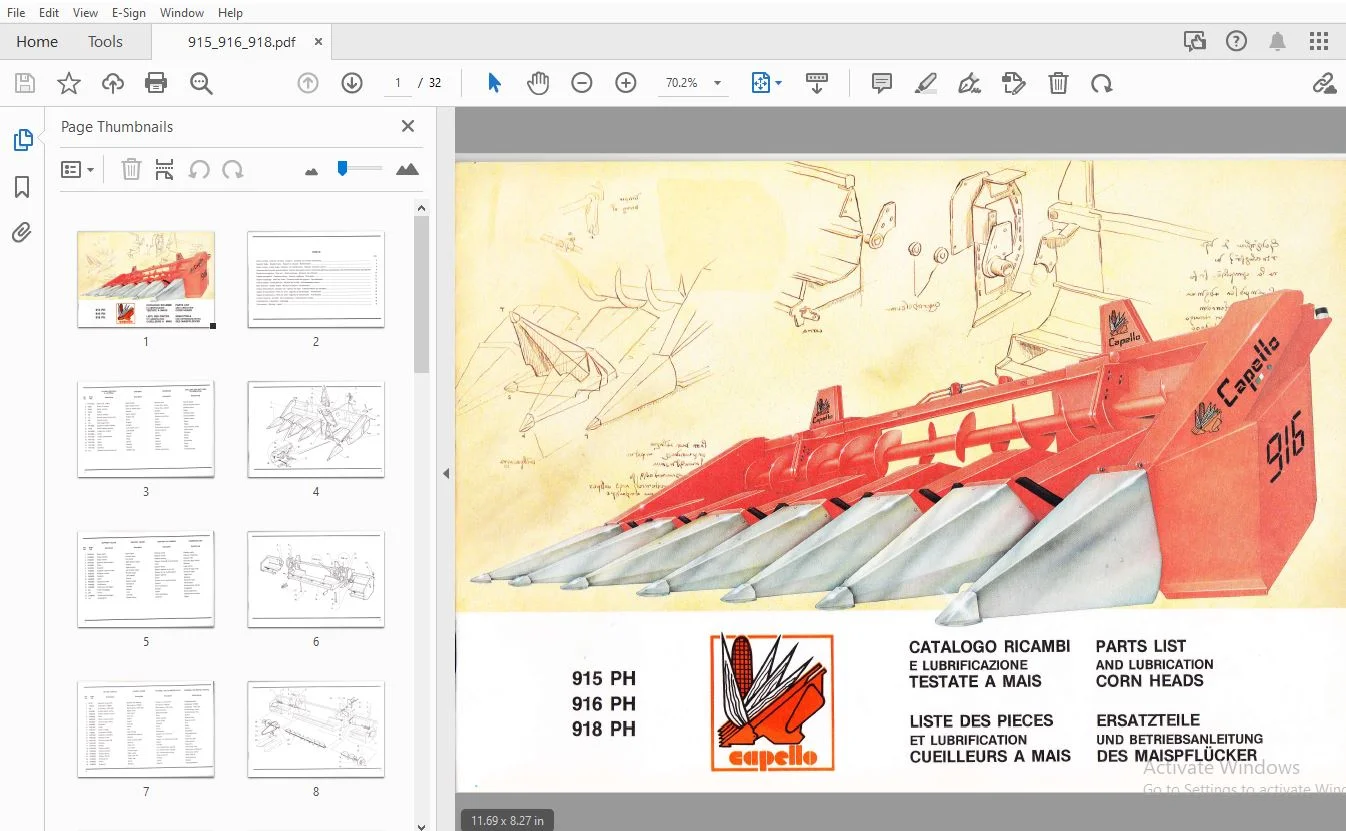Open the share with others icon
The image size is (1346, 831).
(x=1194, y=41)
